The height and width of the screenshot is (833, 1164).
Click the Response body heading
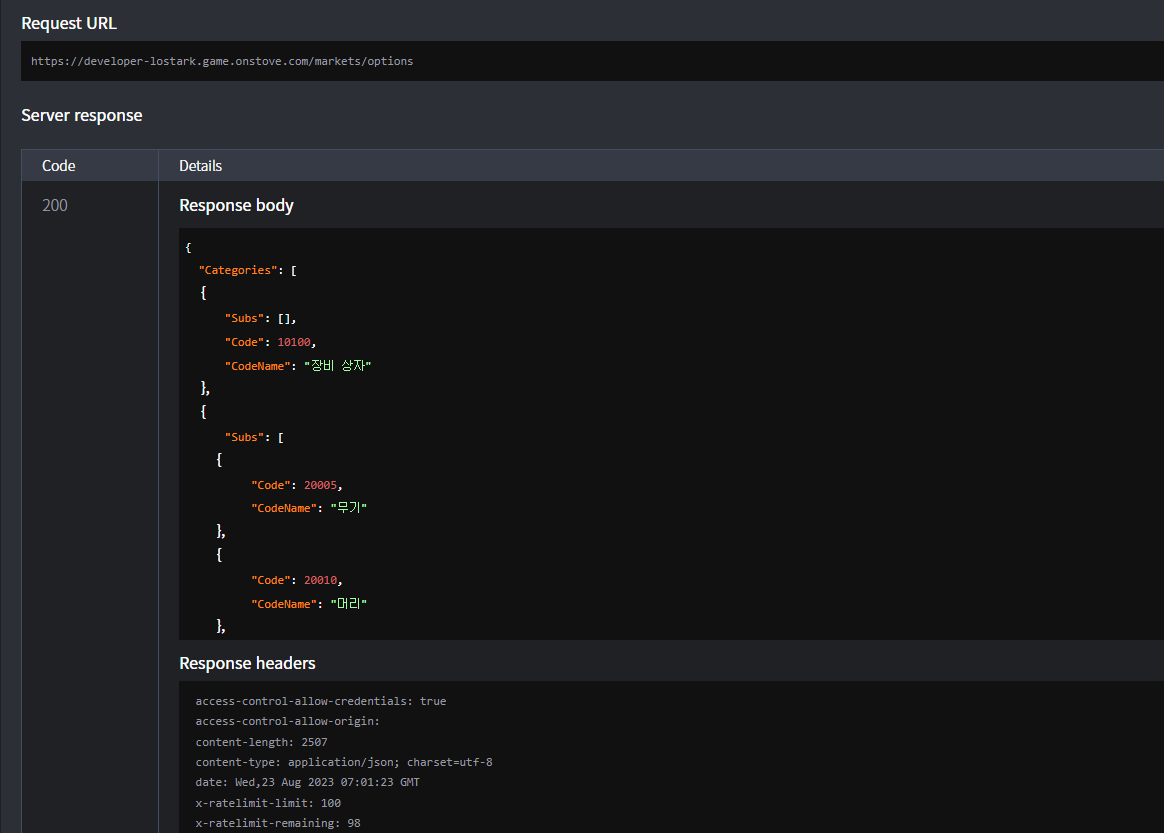coord(236,205)
